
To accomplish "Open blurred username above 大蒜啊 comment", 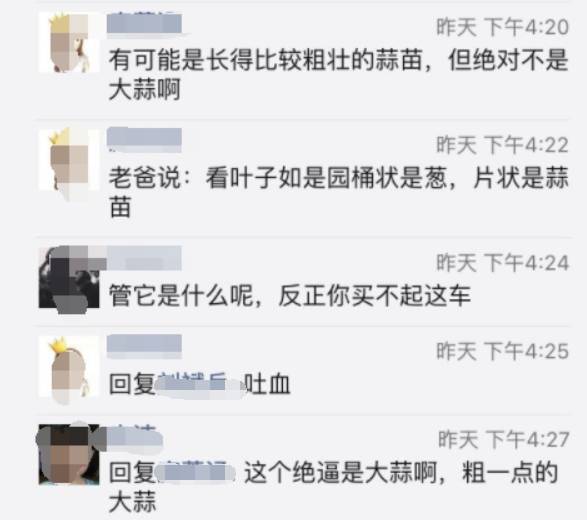I will tap(145, 24).
